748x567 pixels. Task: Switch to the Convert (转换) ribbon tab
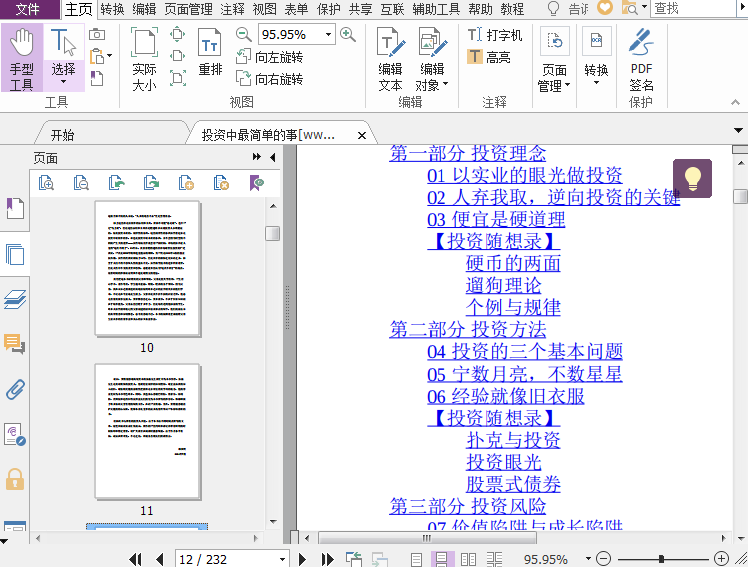tap(112, 9)
